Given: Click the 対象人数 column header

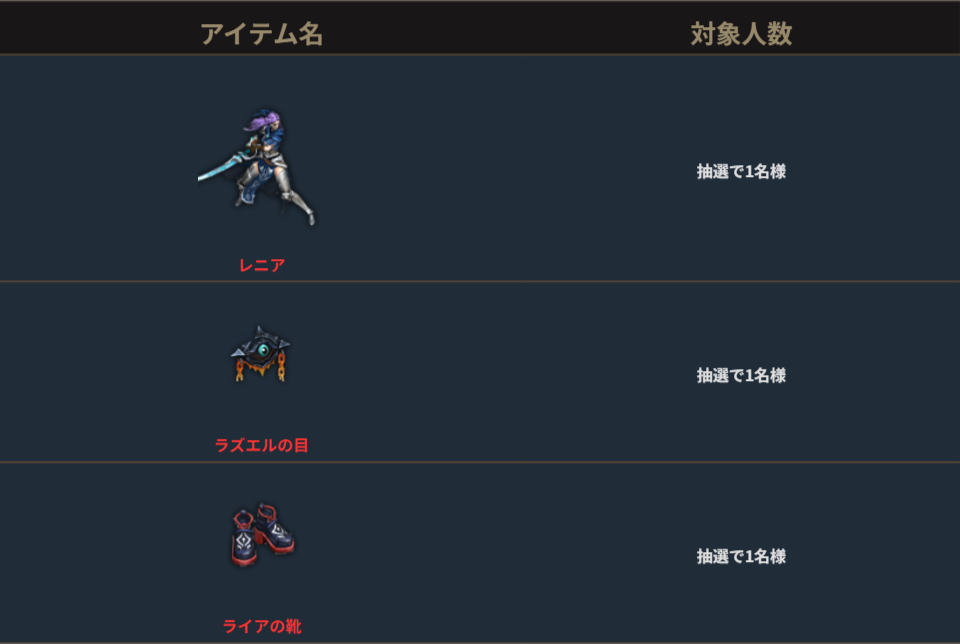Looking at the screenshot, I should pyautogui.click(x=741, y=34).
